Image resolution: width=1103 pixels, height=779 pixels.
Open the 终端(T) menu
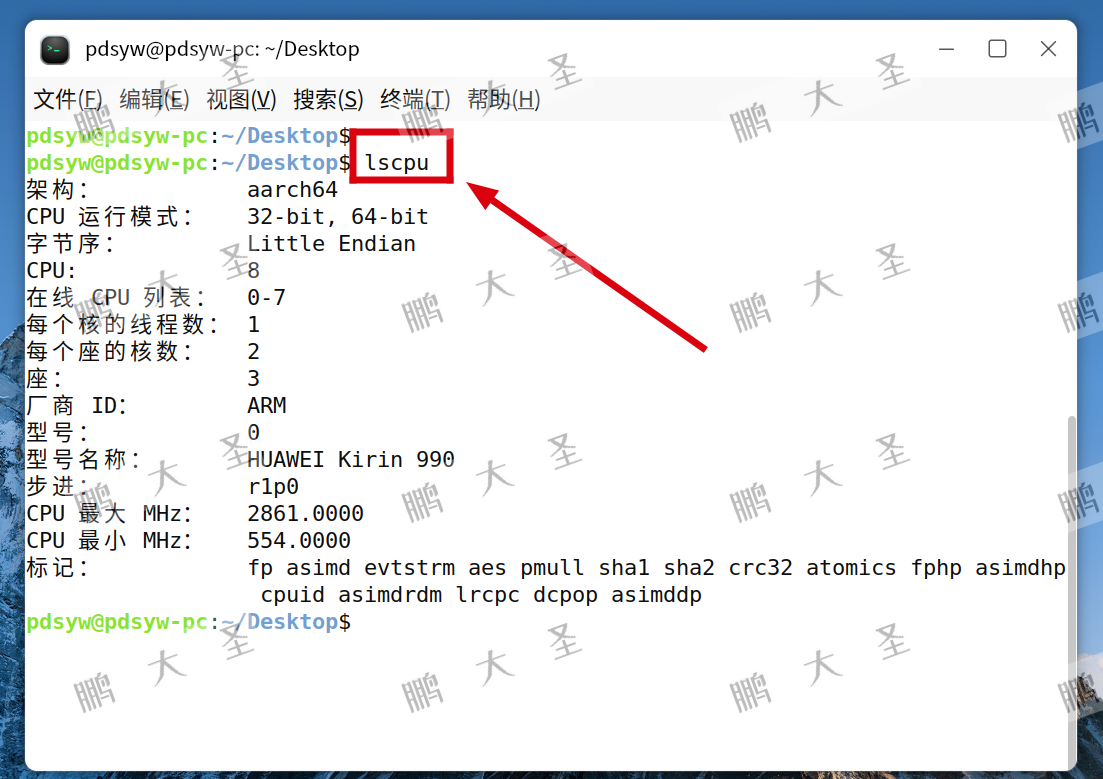click(x=415, y=99)
